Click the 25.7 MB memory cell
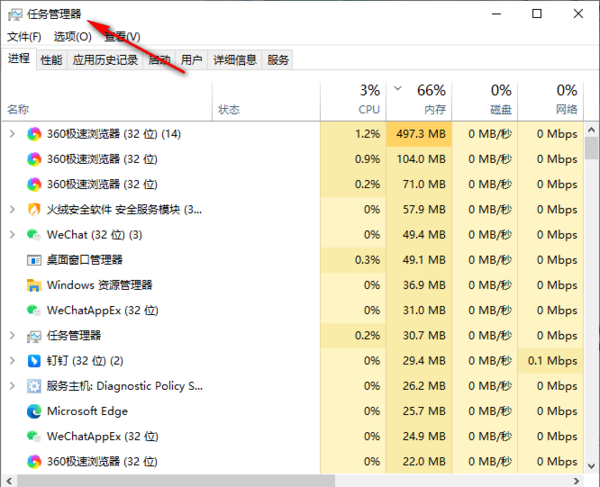 pos(419,411)
